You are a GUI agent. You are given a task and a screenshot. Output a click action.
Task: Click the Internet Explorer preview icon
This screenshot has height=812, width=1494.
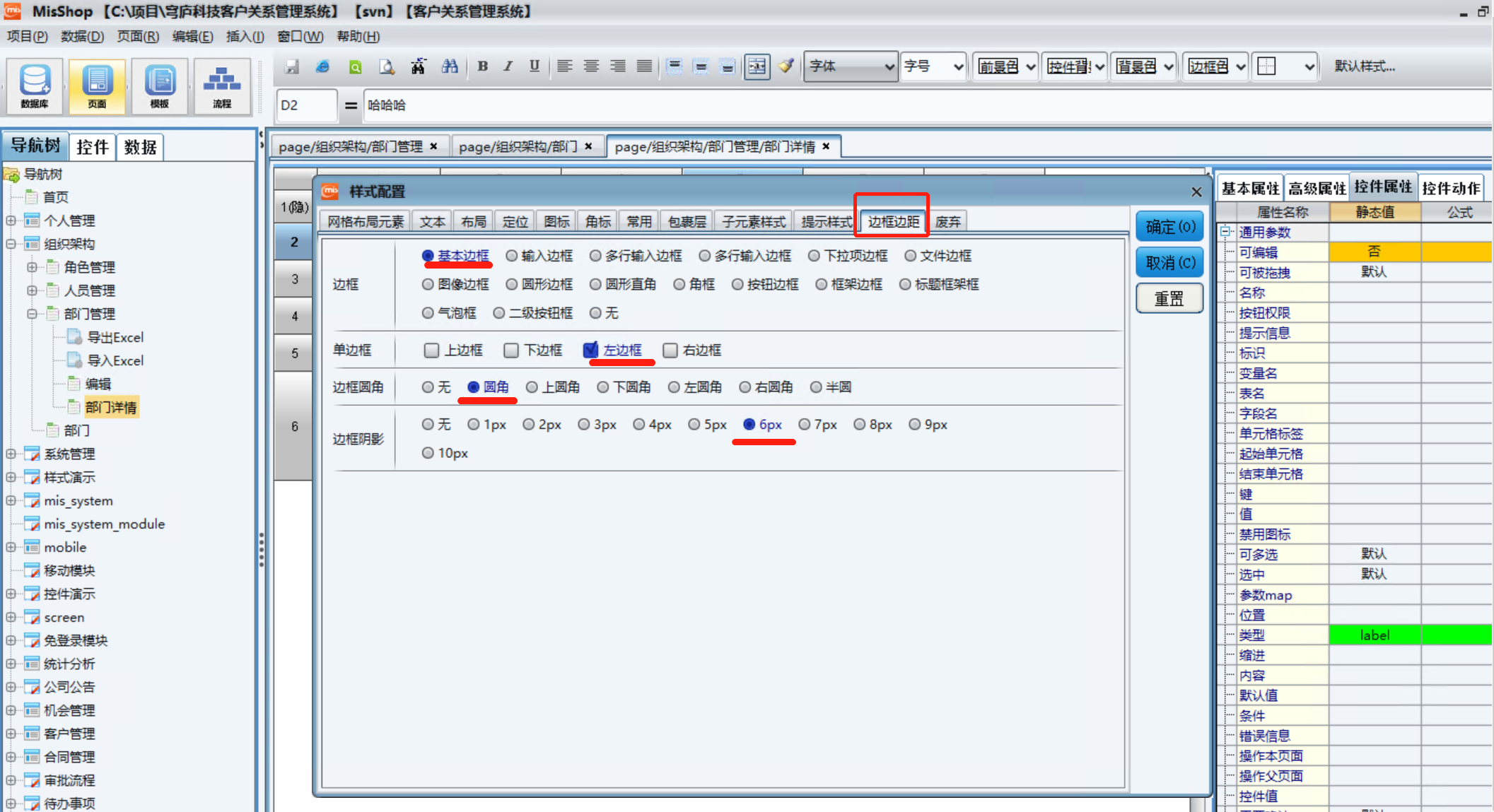coord(322,66)
